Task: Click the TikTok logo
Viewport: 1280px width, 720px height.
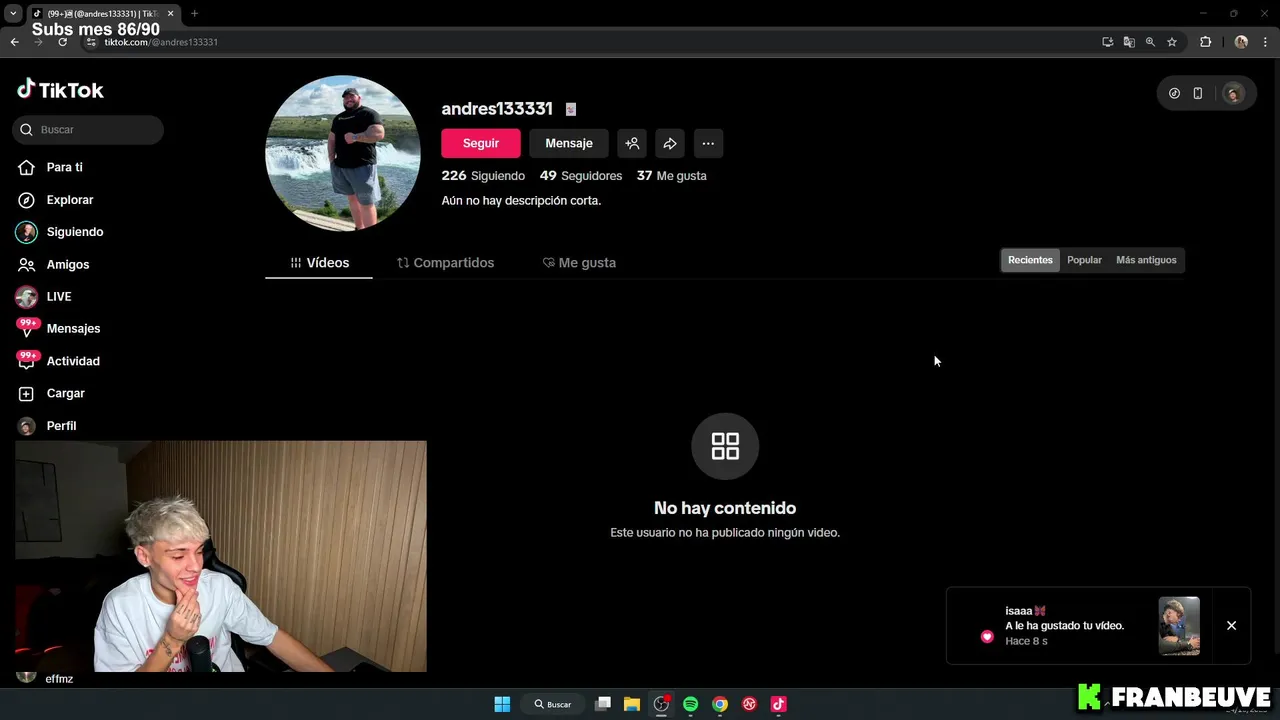Action: 60,90
